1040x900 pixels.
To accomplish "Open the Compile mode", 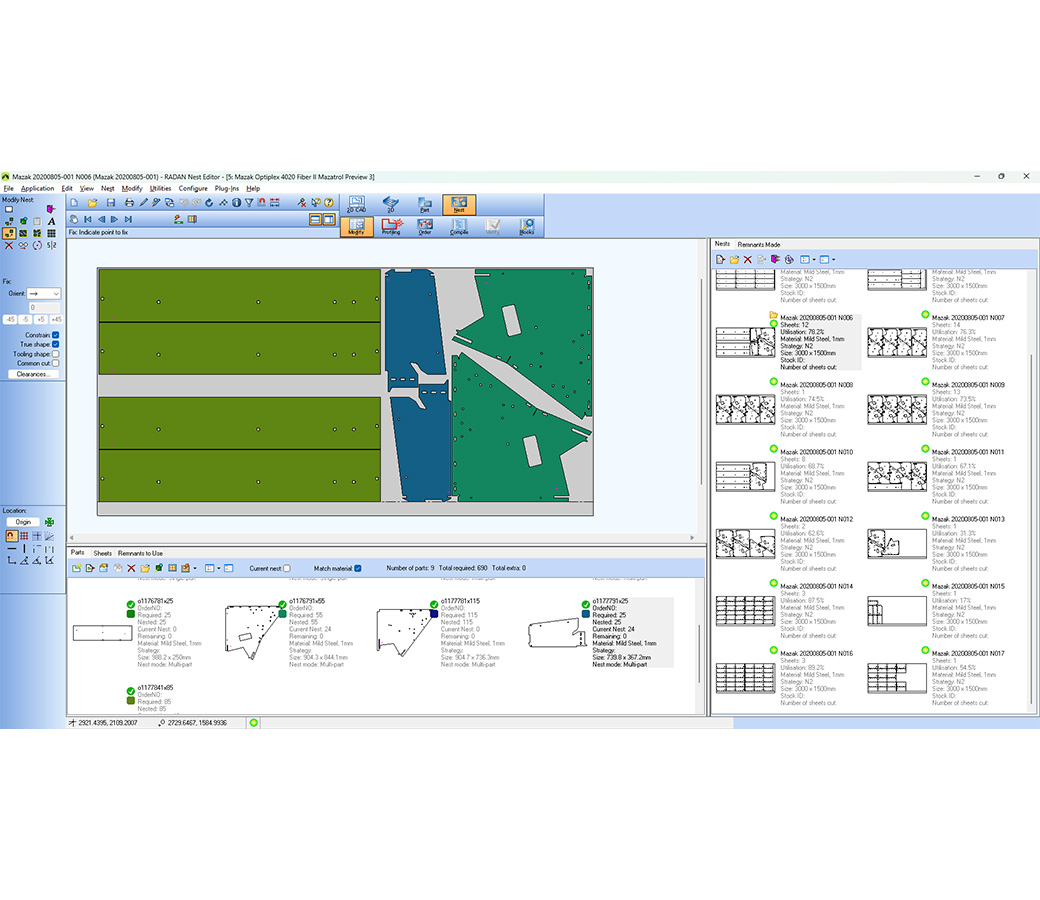I will click(x=459, y=226).
